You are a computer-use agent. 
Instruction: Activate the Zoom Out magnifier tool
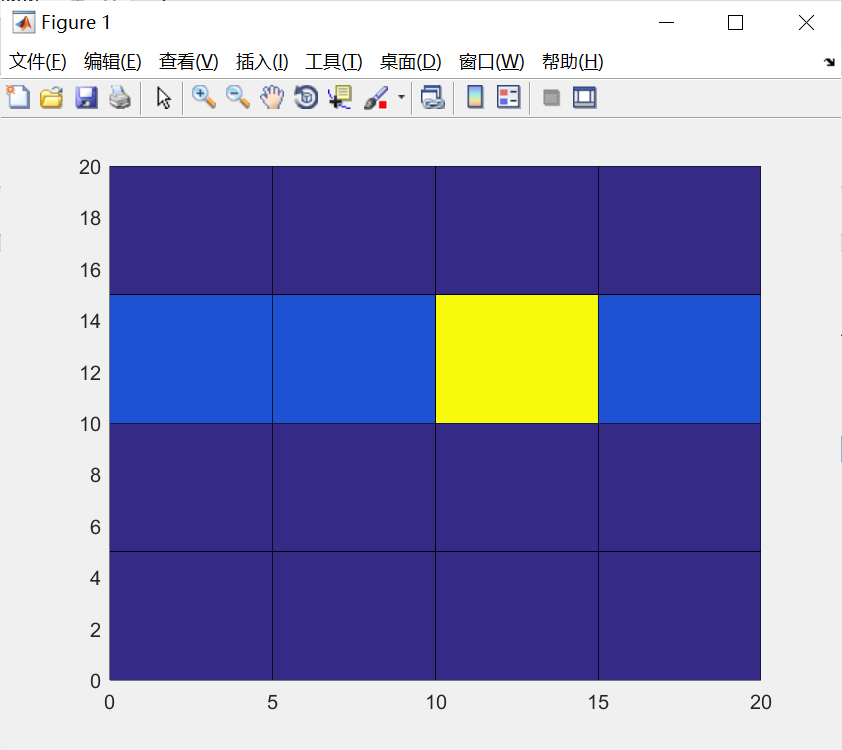(x=238, y=98)
